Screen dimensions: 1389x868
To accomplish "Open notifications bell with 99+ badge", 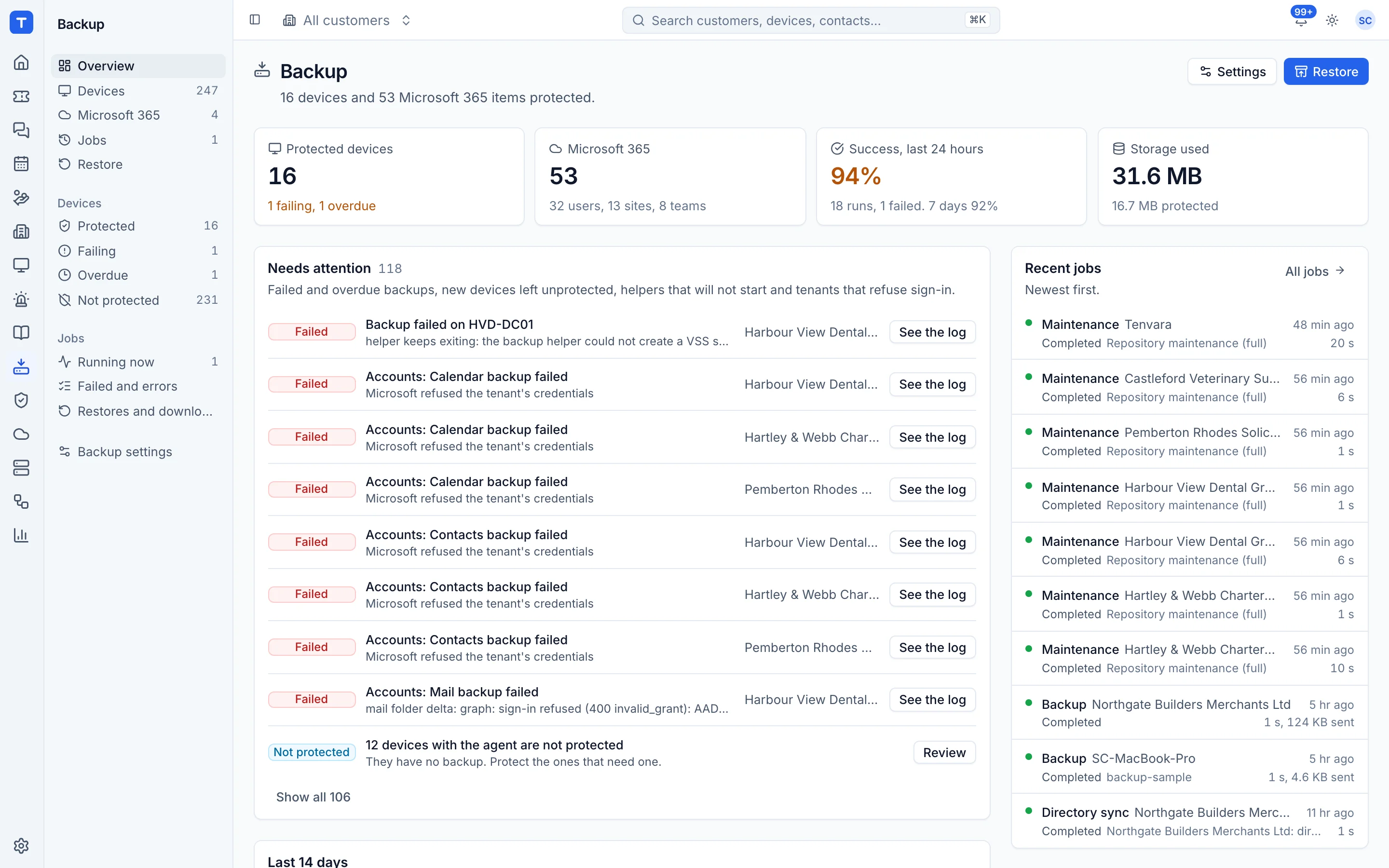I will pyautogui.click(x=1301, y=20).
